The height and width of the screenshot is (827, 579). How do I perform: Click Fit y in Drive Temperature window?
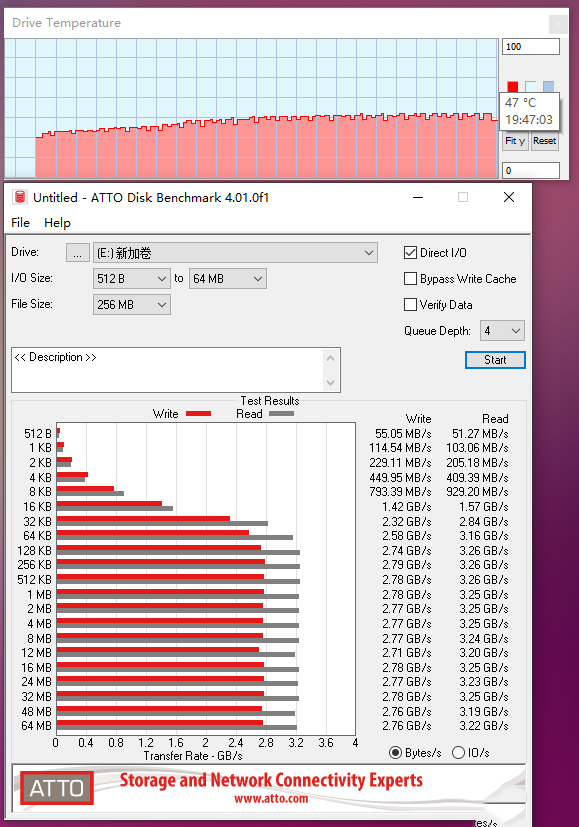click(515, 141)
